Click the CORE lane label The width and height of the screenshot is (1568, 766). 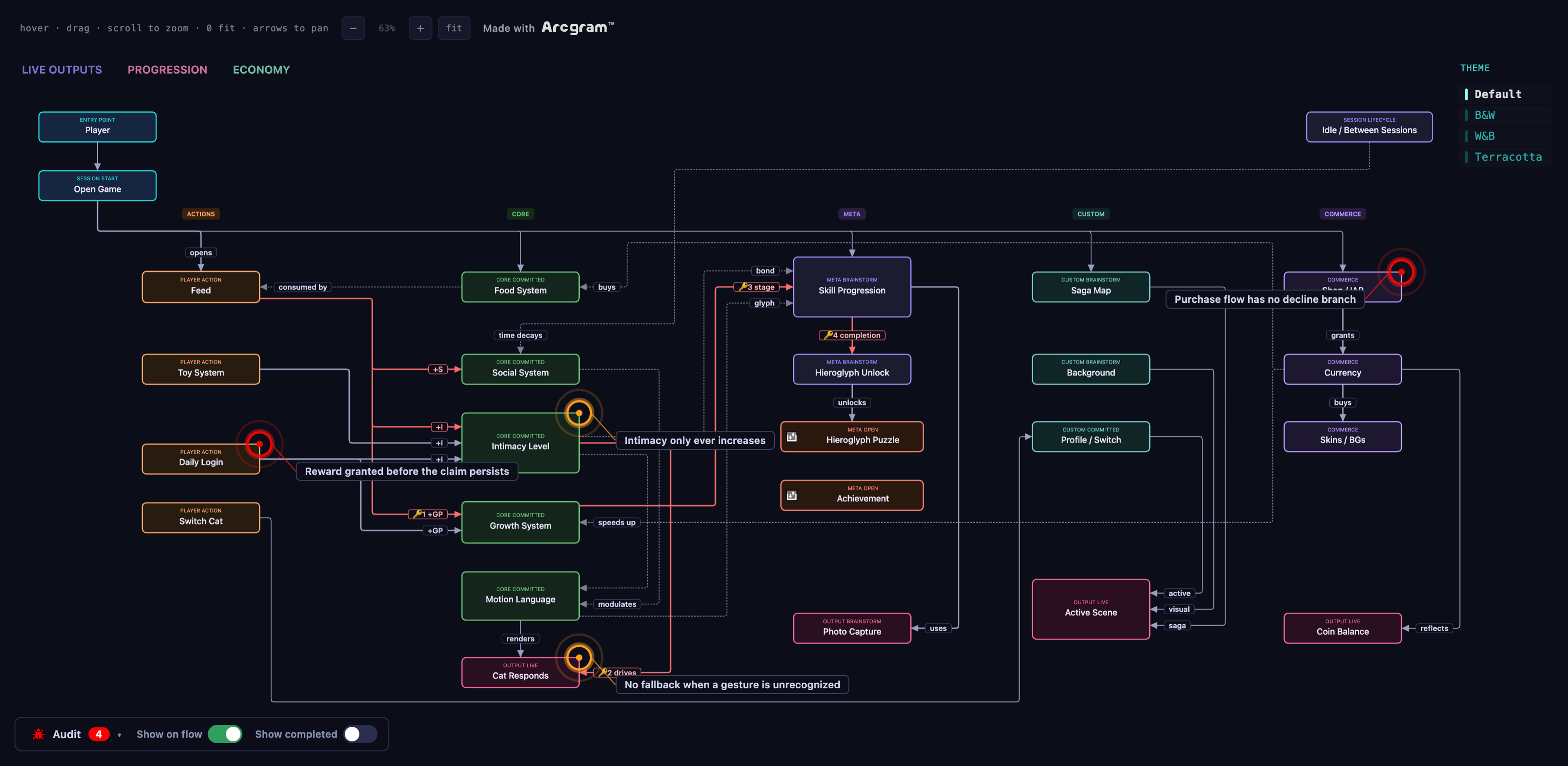pyautogui.click(x=521, y=214)
